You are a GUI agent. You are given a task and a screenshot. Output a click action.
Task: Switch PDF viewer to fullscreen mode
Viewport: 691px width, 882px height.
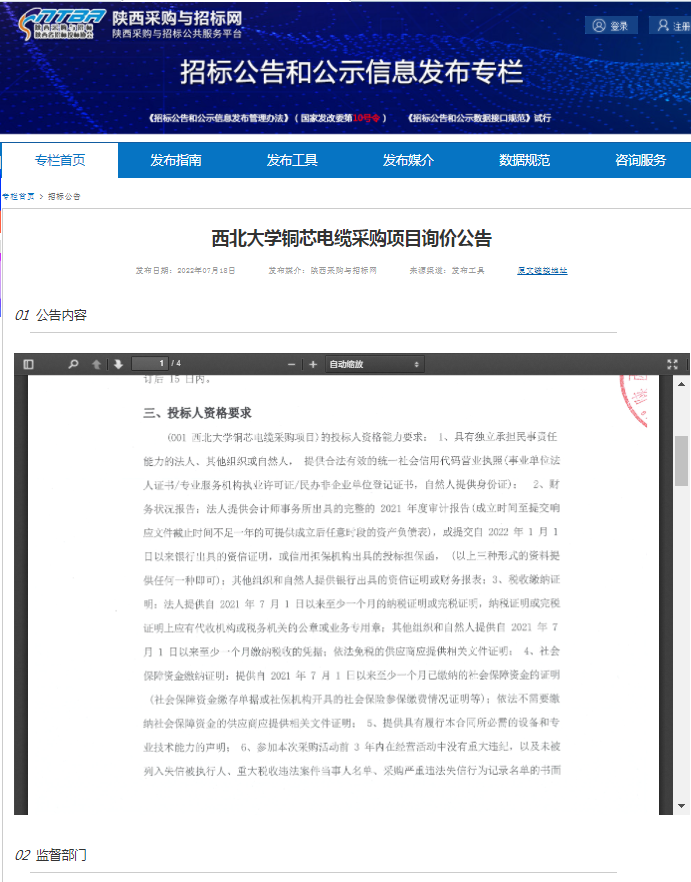click(672, 364)
